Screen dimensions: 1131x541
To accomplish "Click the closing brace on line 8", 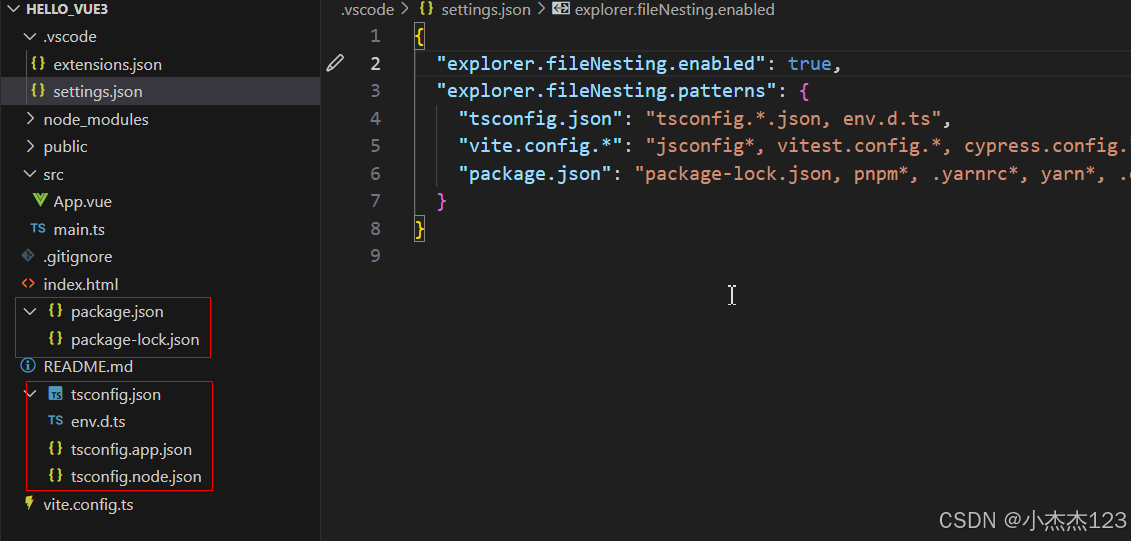I will (x=420, y=229).
